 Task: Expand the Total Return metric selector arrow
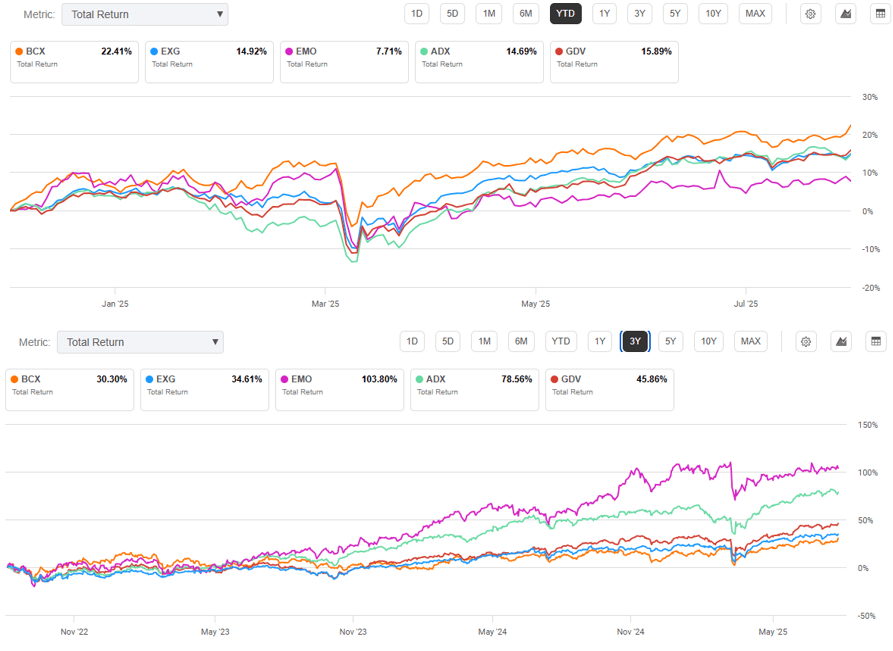tap(218, 14)
